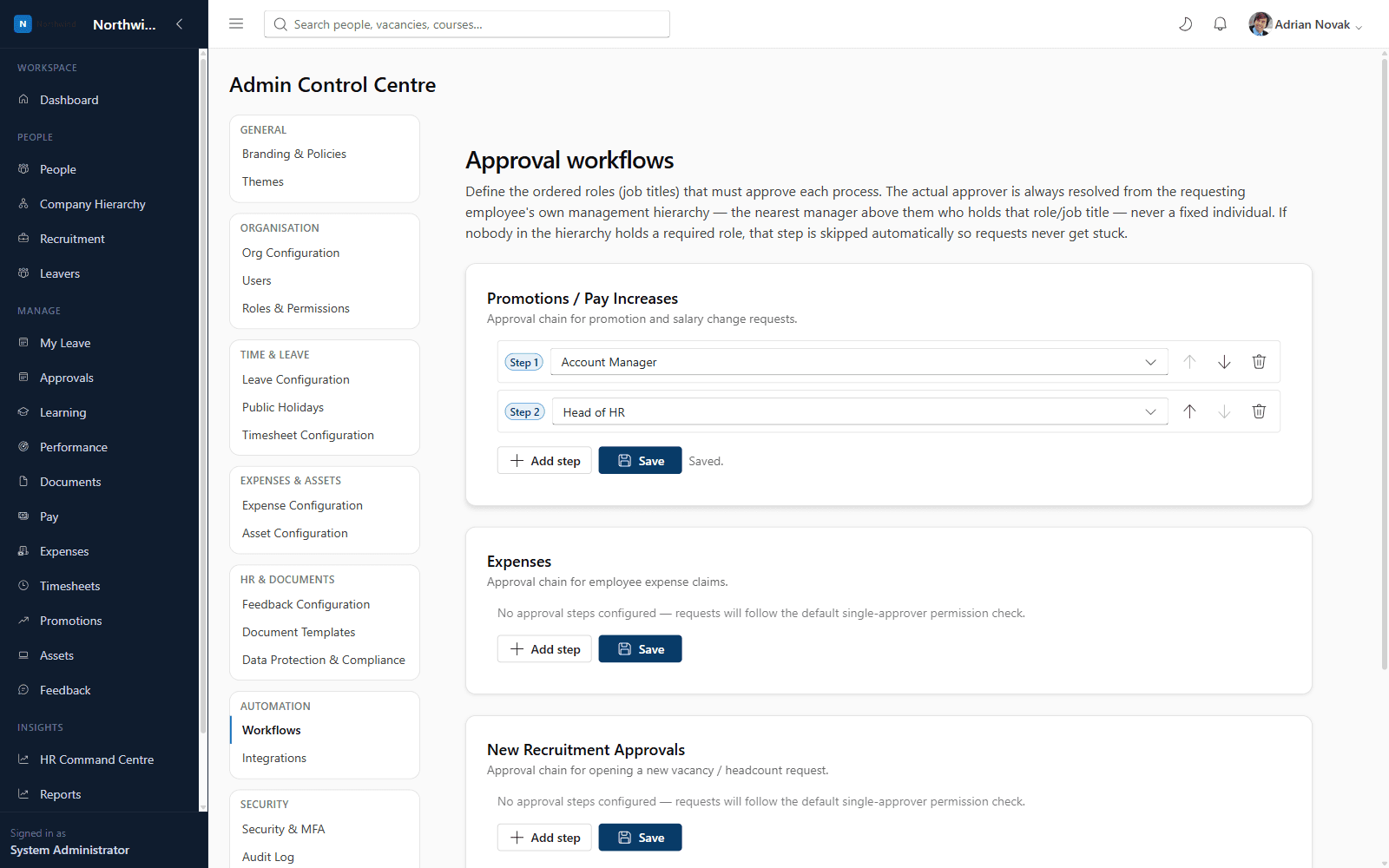The height and width of the screenshot is (868, 1389).
Task: Click the Northwind logo icon
Action: [23, 24]
